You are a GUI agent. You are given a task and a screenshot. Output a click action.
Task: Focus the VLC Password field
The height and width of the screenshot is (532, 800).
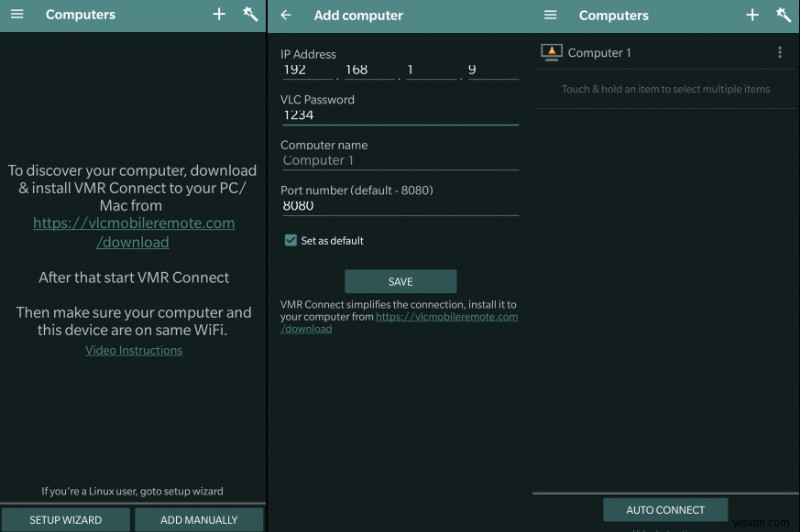[x=400, y=115]
